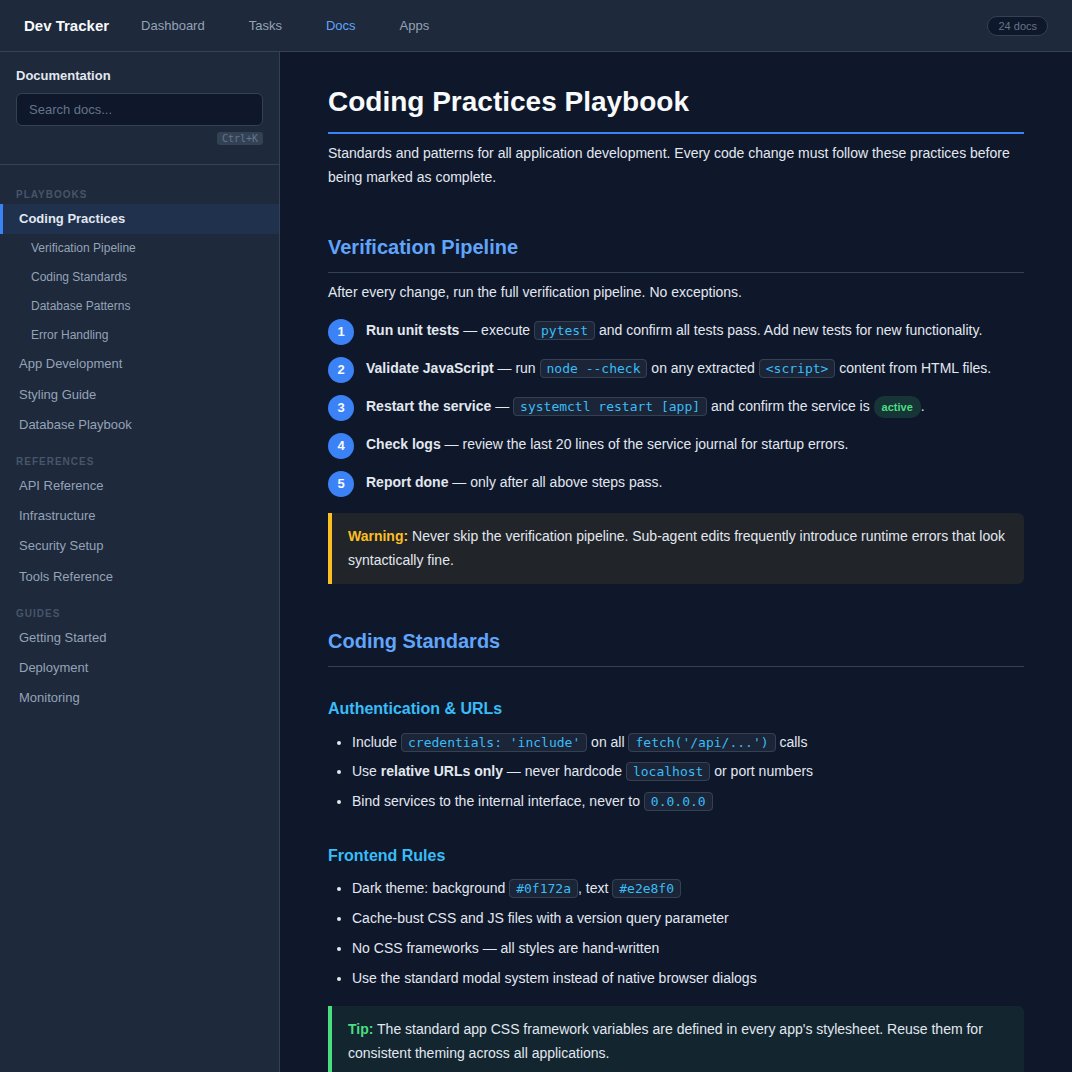The image size is (1072, 1072).
Task: Open the Database Patterns sidebar entry
Action: [80, 306]
